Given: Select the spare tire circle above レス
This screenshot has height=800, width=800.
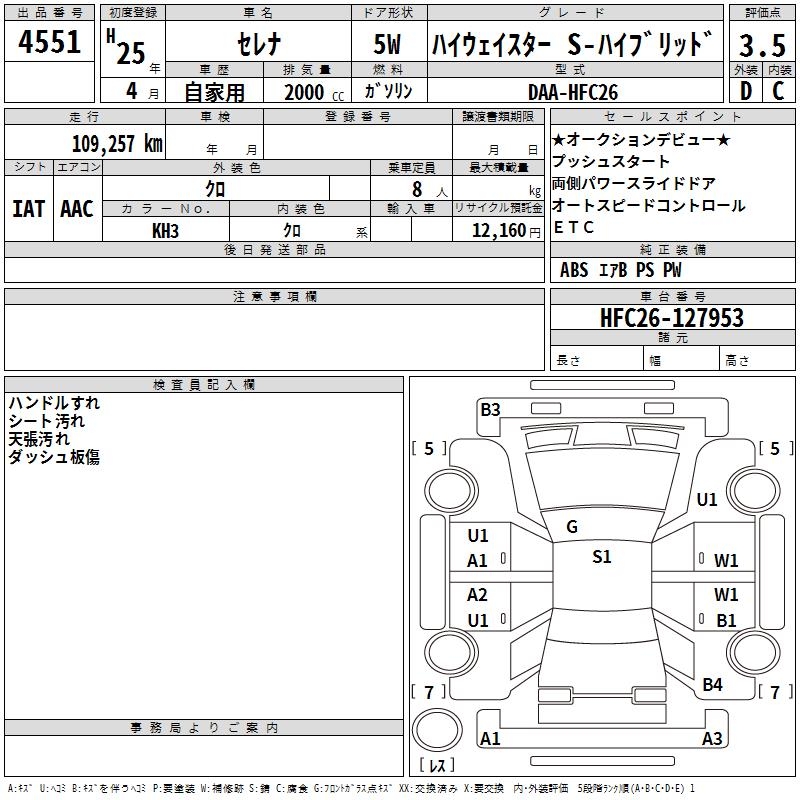Looking at the screenshot, I should click(x=437, y=730).
